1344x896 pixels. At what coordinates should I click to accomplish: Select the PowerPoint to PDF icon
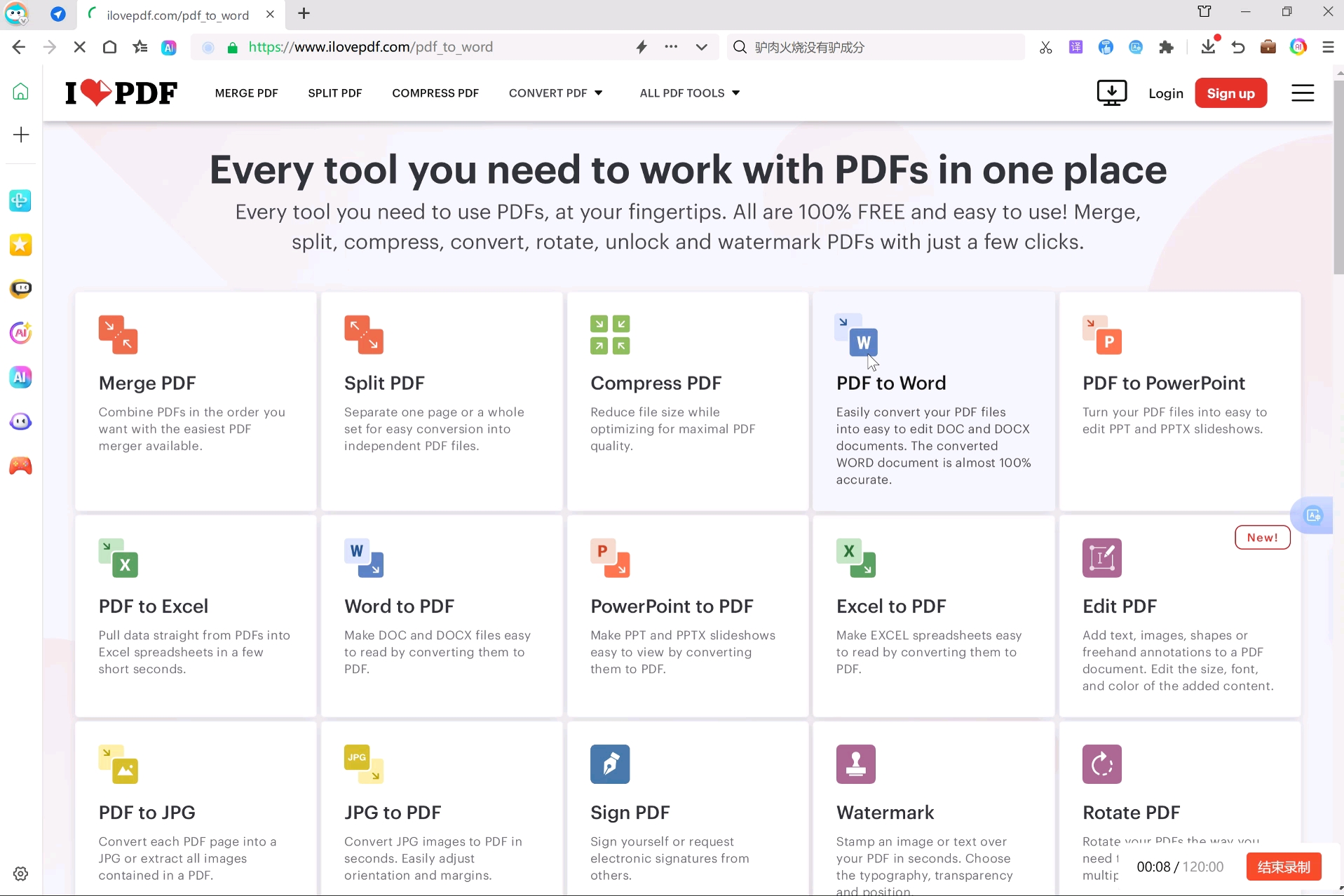point(610,558)
